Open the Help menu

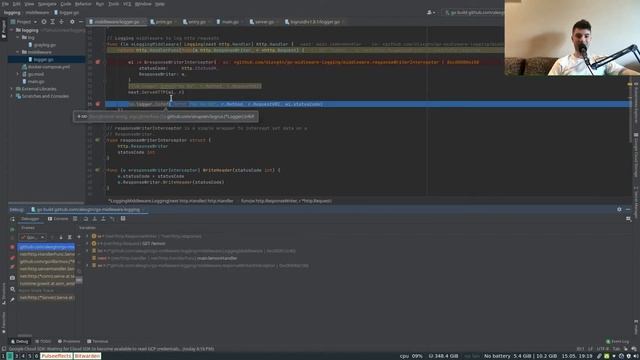point(160,4)
